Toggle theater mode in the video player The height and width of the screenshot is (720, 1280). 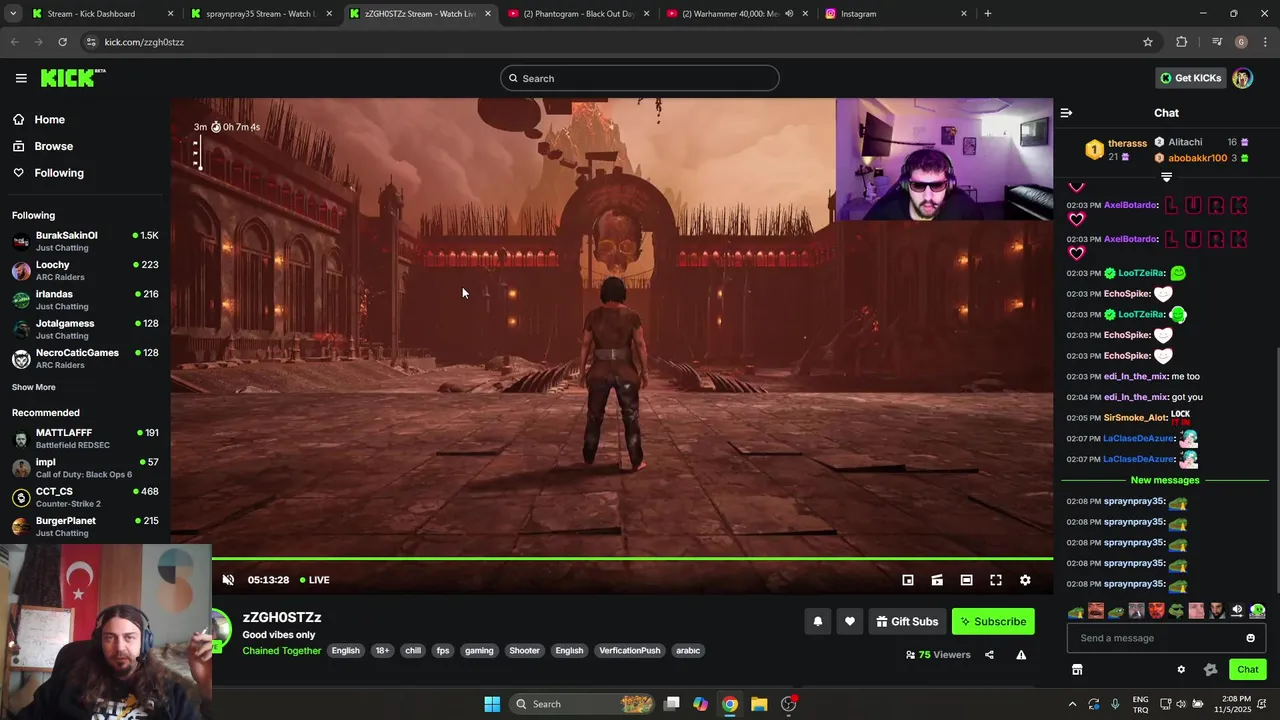point(966,580)
